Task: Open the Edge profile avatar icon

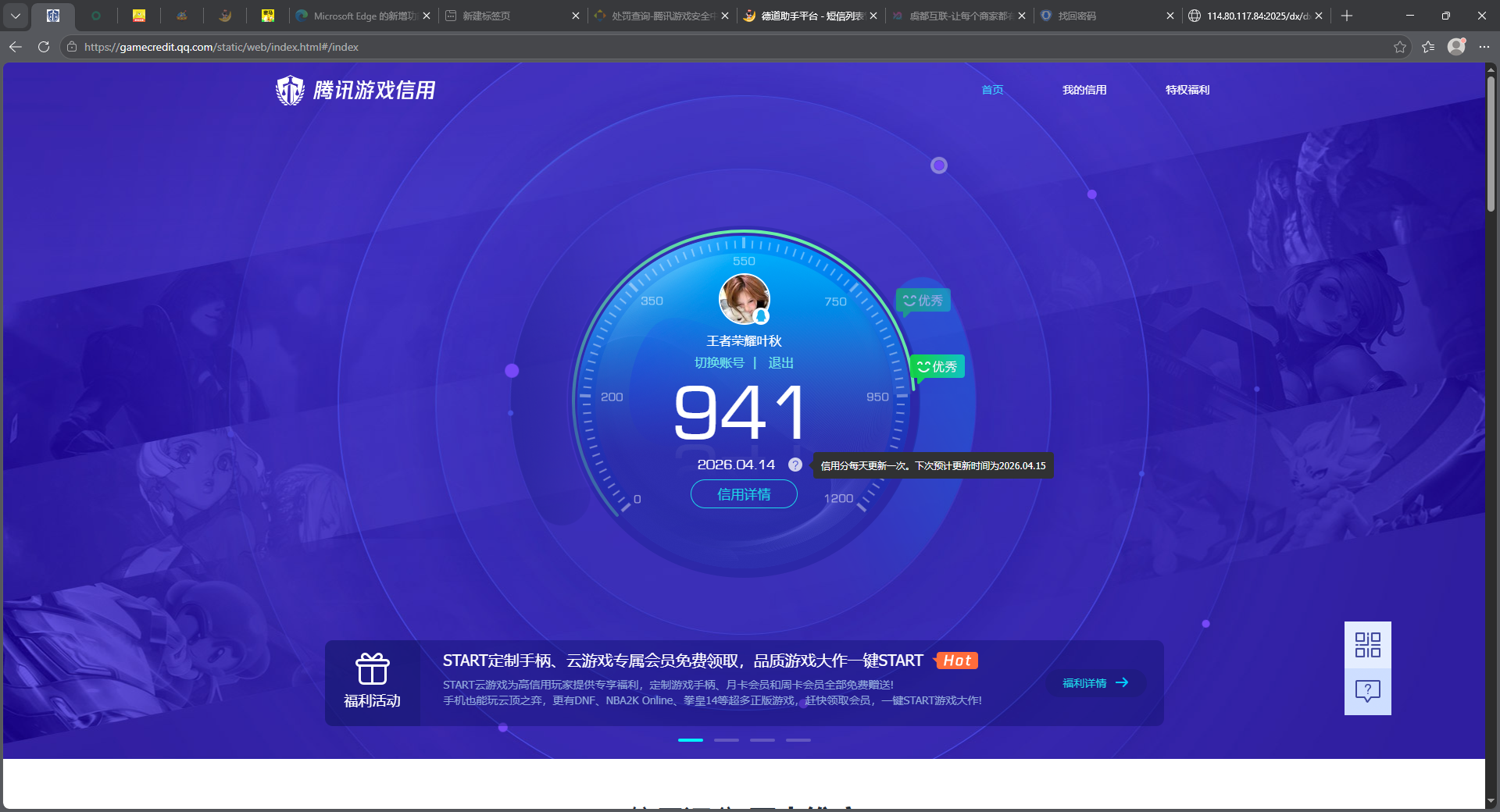Action: tap(1456, 47)
